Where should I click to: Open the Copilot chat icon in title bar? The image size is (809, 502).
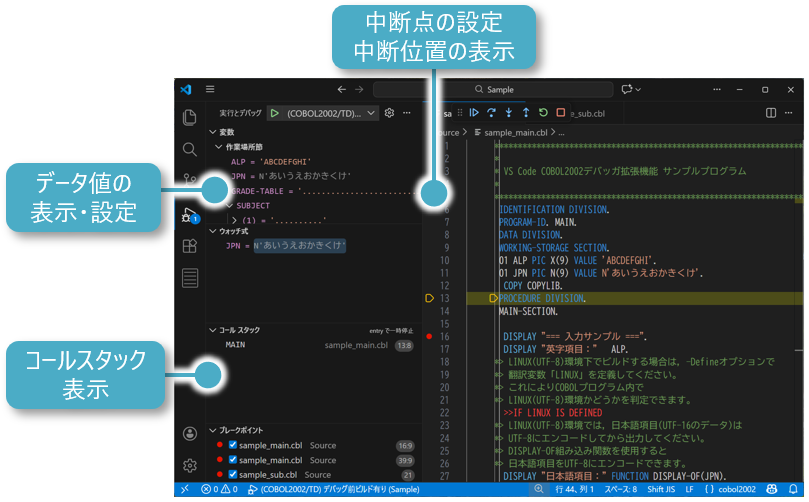(627, 89)
